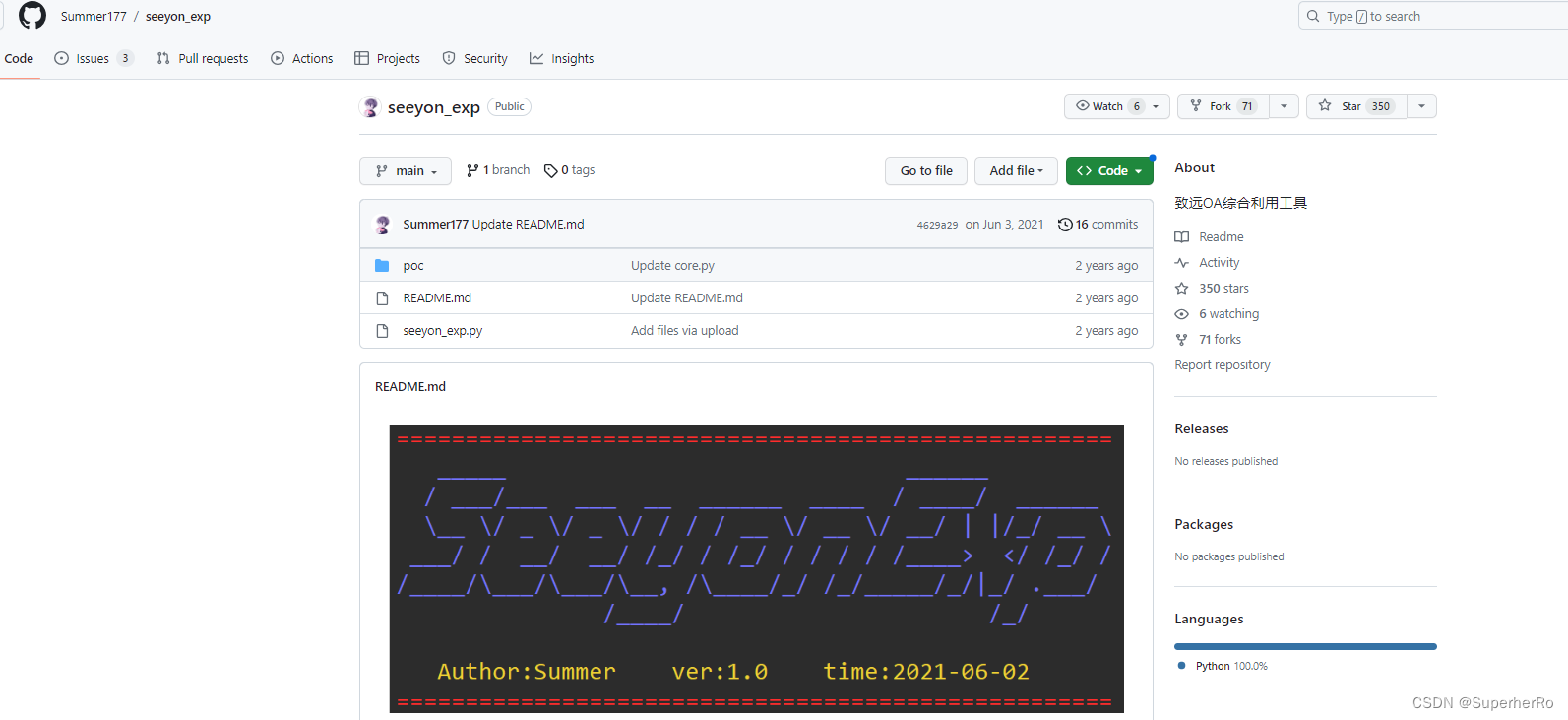Switch to the Code tab
Viewport: 1568px width, 720px height.
point(19,59)
